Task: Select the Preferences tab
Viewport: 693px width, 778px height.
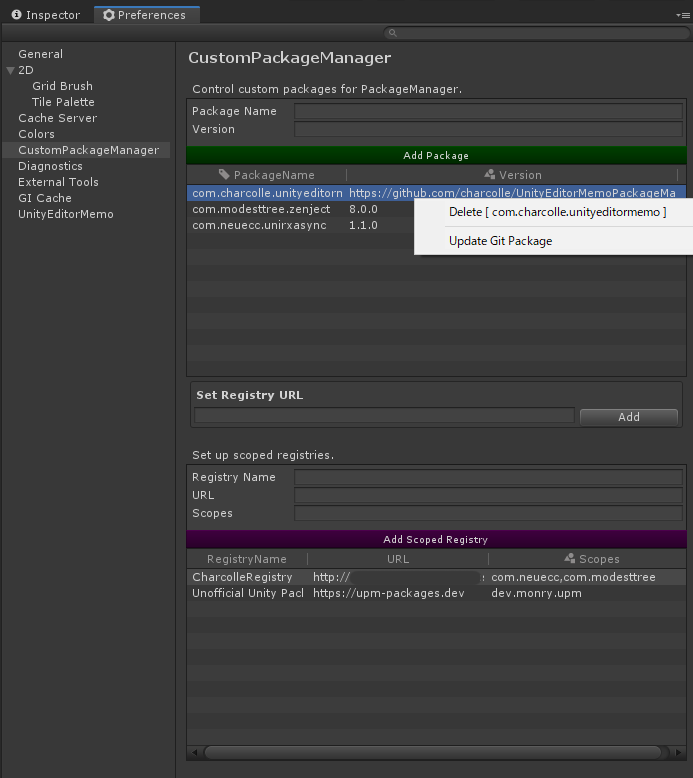Action: pyautogui.click(x=146, y=15)
